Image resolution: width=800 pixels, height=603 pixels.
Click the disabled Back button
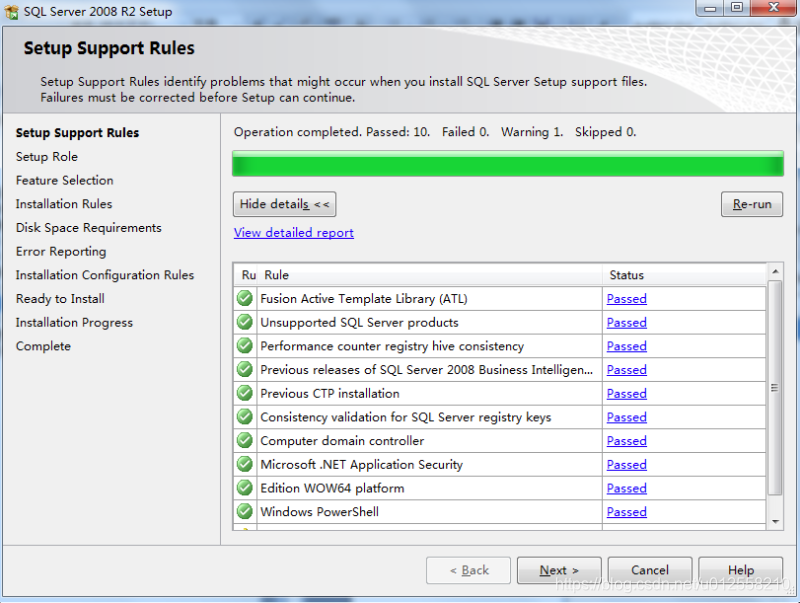click(468, 570)
